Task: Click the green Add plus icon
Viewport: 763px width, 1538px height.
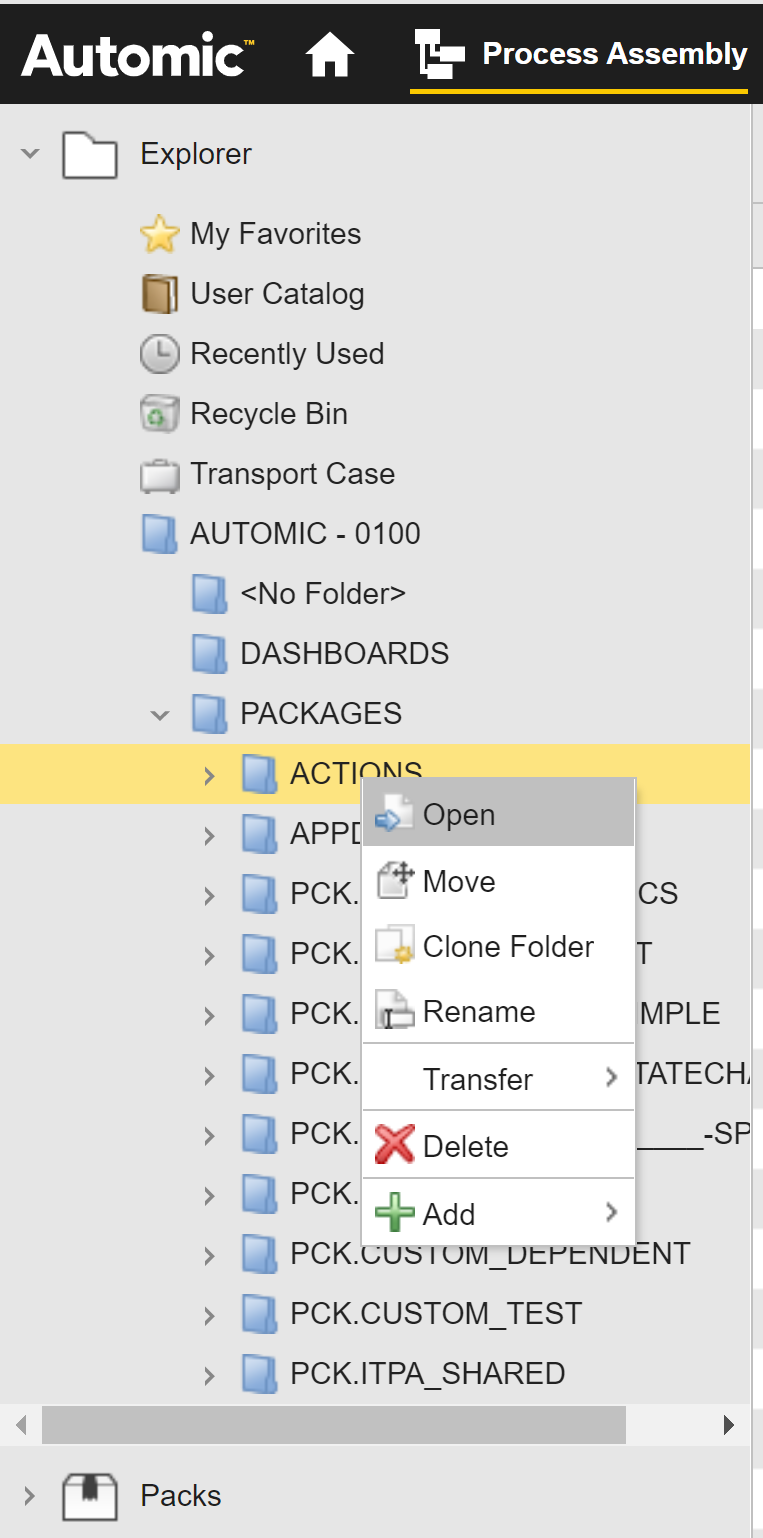Action: coord(394,1213)
